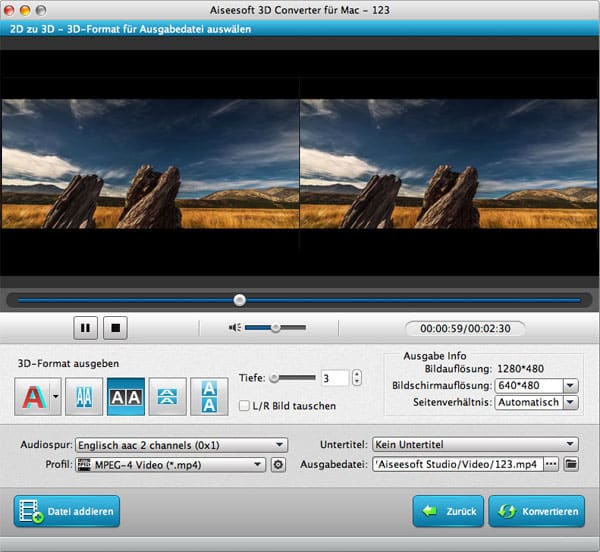Start conversion with Konvertieren button
600x552 pixels.
536,511
